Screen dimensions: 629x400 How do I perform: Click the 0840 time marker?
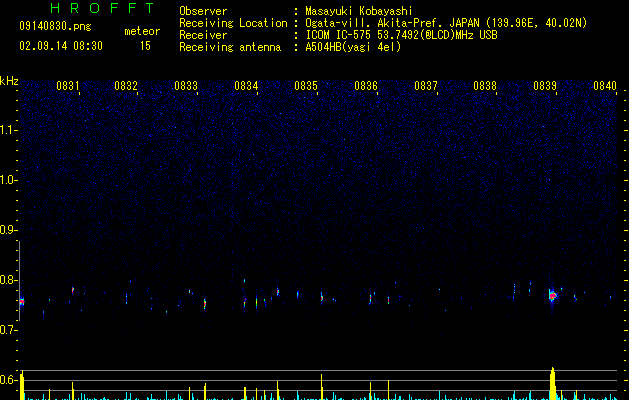click(605, 86)
